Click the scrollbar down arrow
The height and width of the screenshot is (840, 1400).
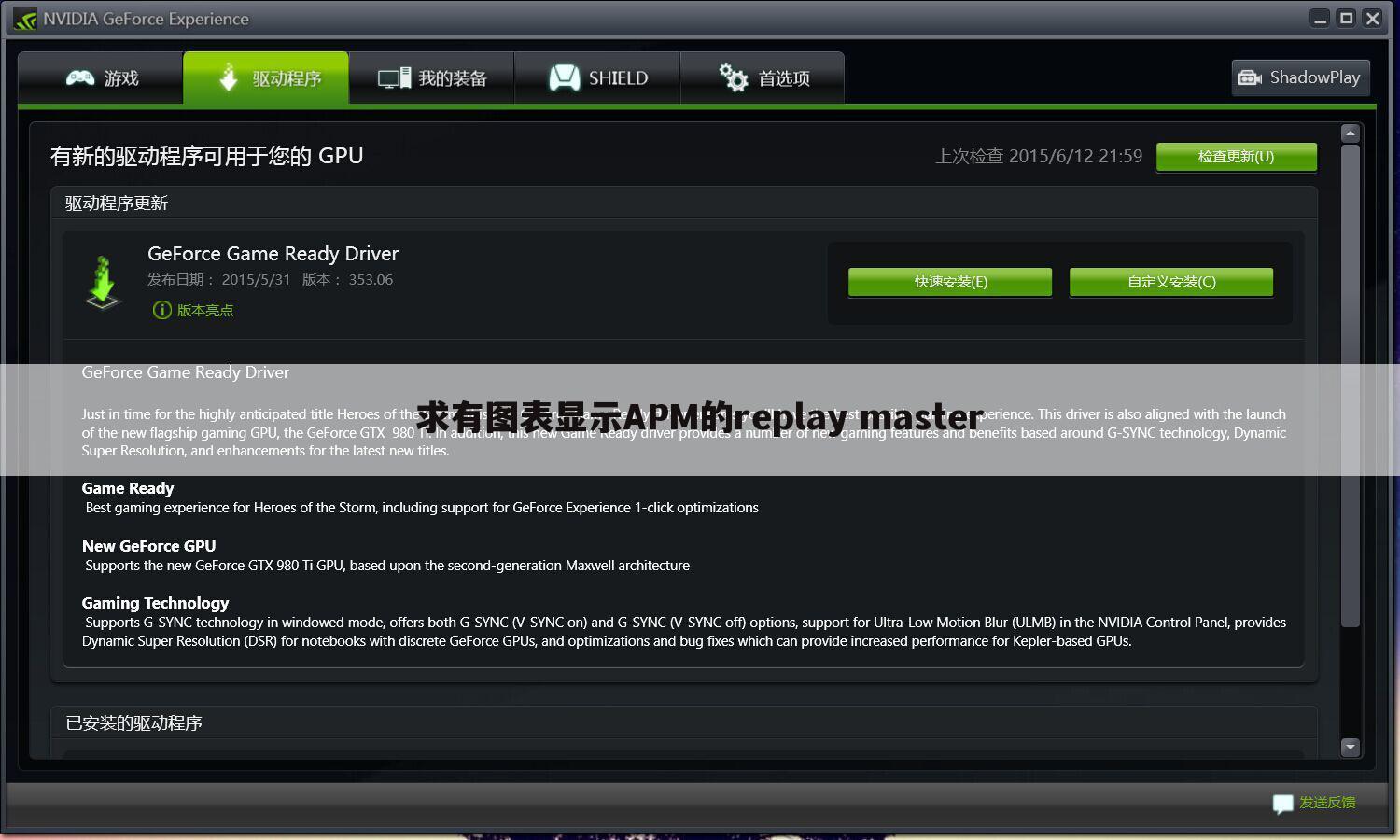point(1350,747)
